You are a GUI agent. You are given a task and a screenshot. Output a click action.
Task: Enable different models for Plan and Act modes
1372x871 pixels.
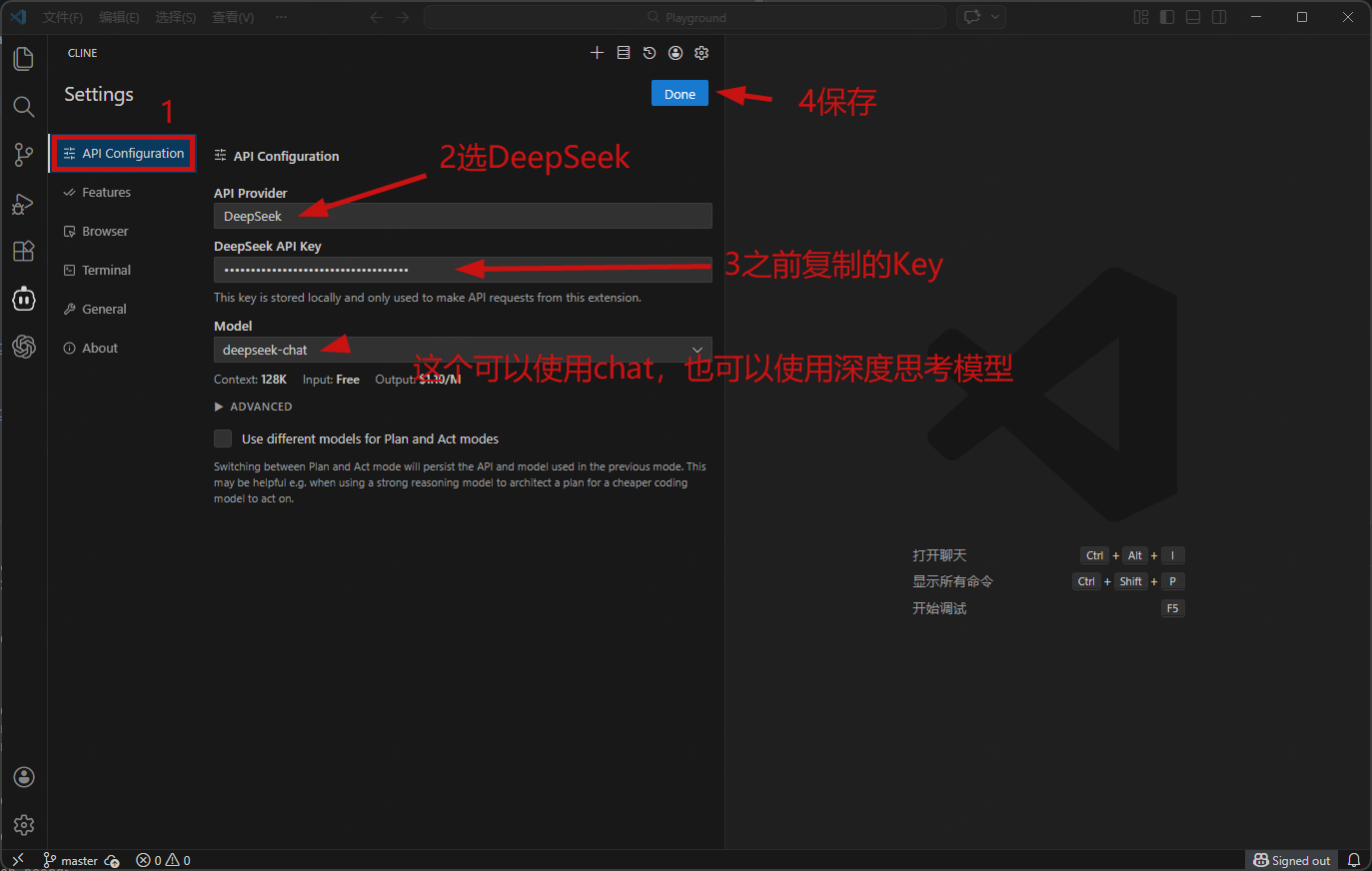(x=223, y=438)
